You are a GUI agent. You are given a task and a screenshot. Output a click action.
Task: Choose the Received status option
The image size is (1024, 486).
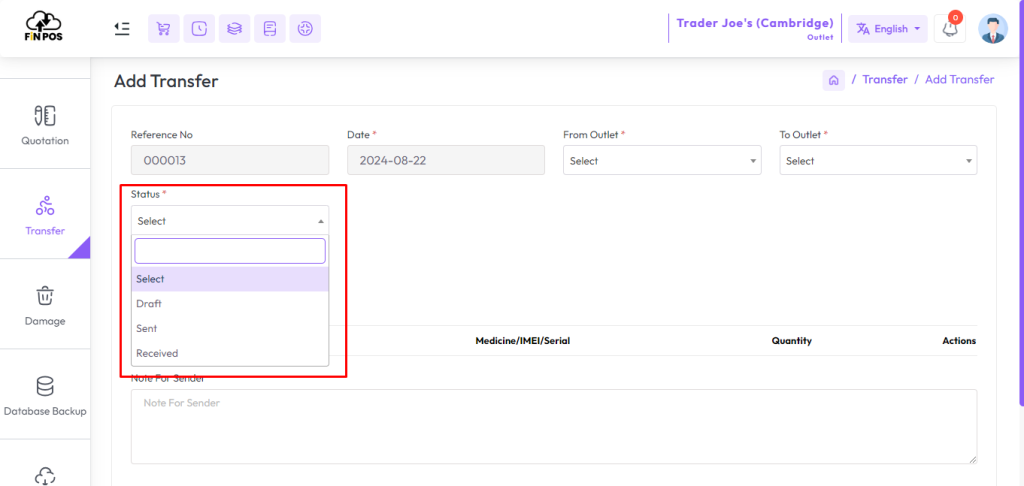(230, 353)
